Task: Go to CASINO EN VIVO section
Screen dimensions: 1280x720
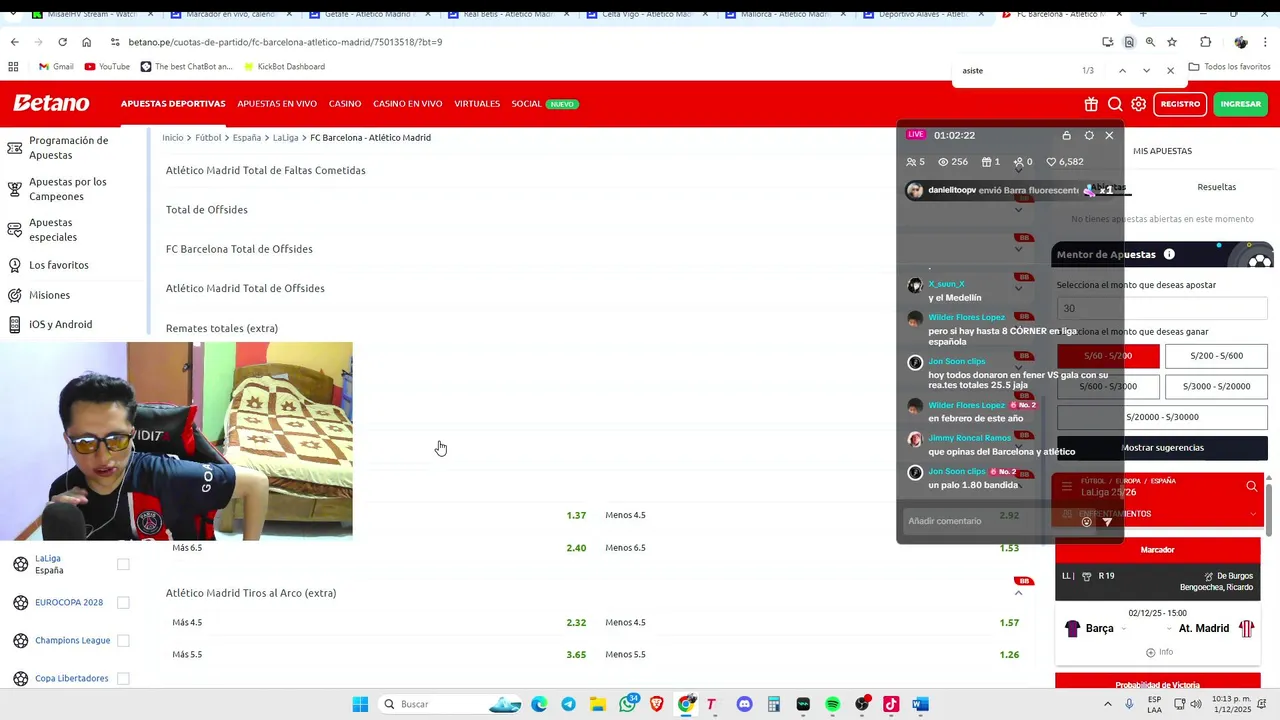Action: (407, 104)
